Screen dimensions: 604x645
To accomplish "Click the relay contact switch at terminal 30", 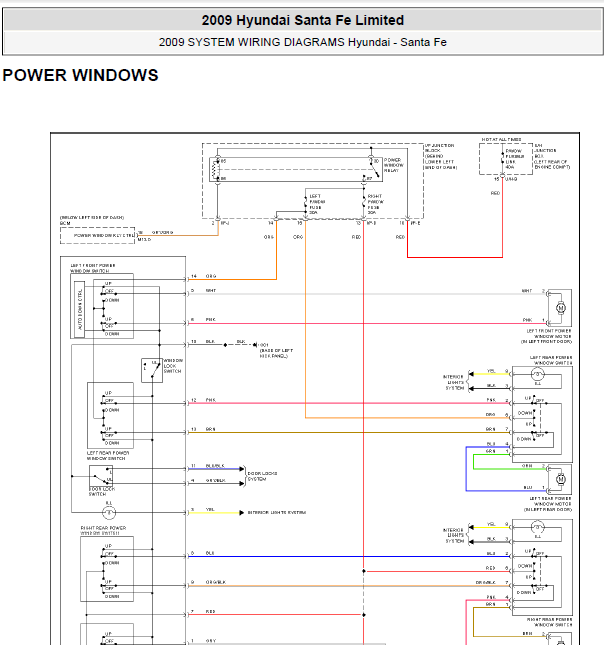I will point(374,169).
